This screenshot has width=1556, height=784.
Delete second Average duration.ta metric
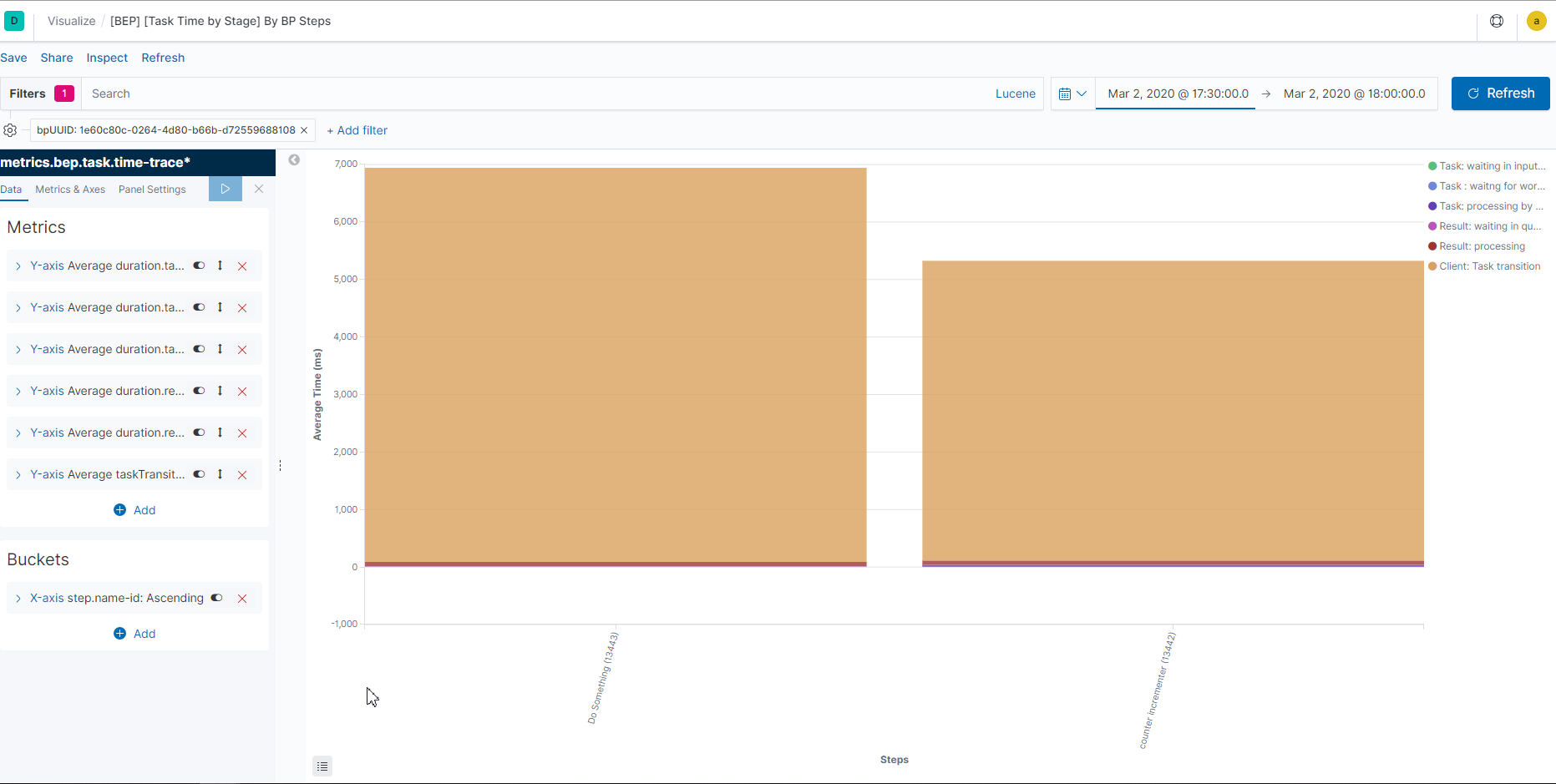242,308
